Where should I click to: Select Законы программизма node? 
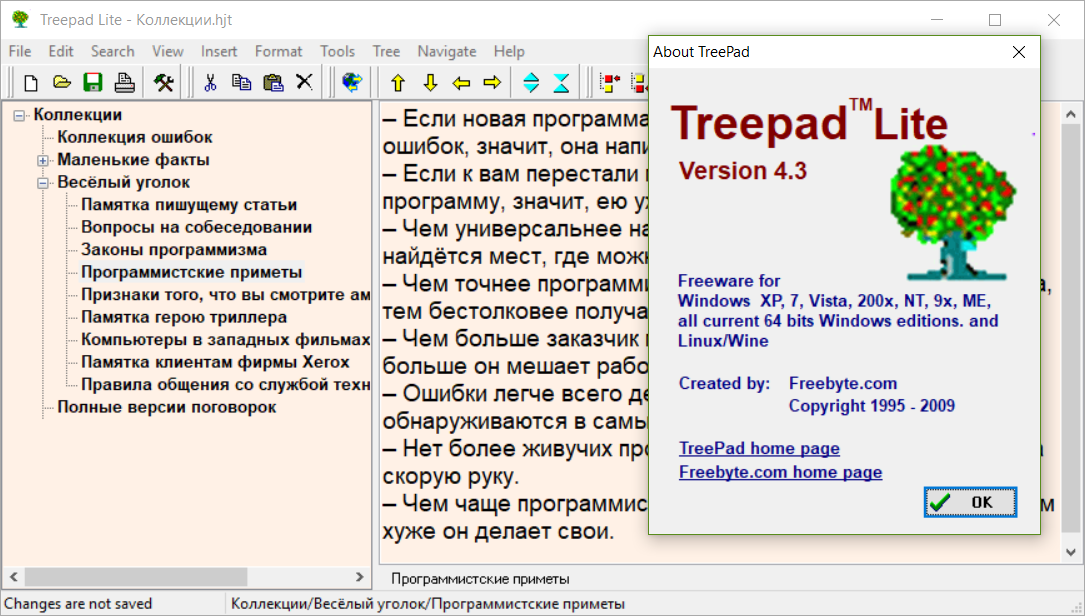174,250
